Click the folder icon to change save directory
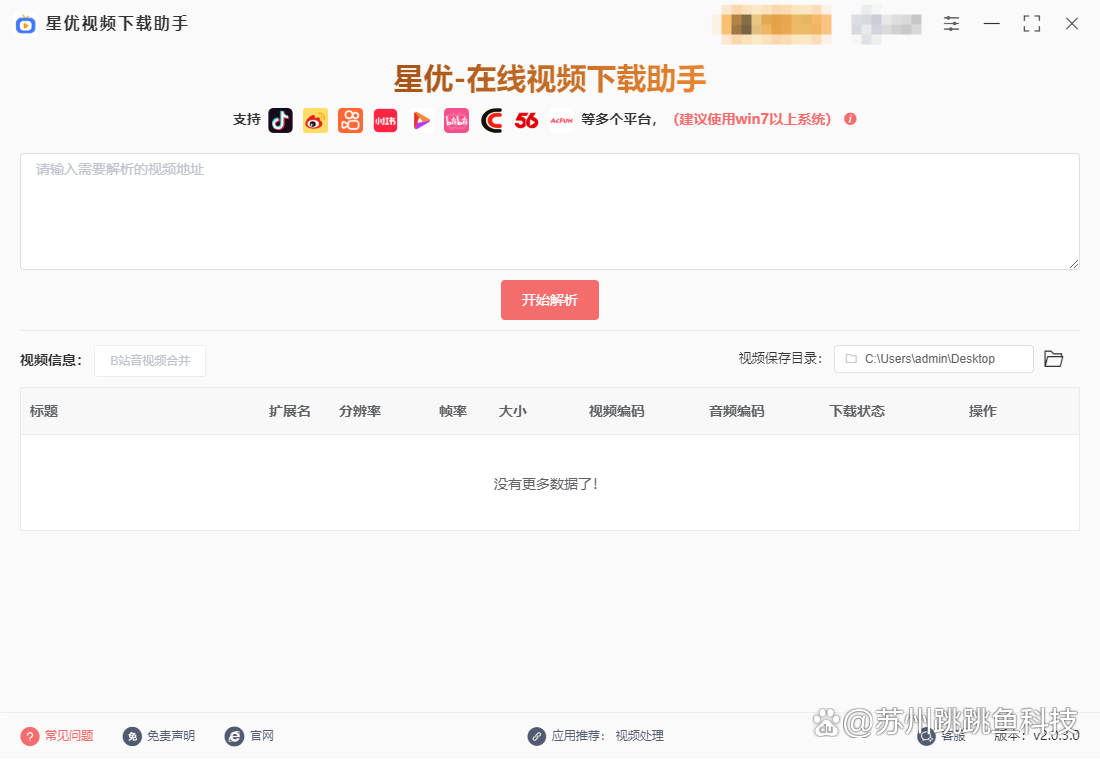Screen dimensions: 1100x760 tap(1053, 358)
